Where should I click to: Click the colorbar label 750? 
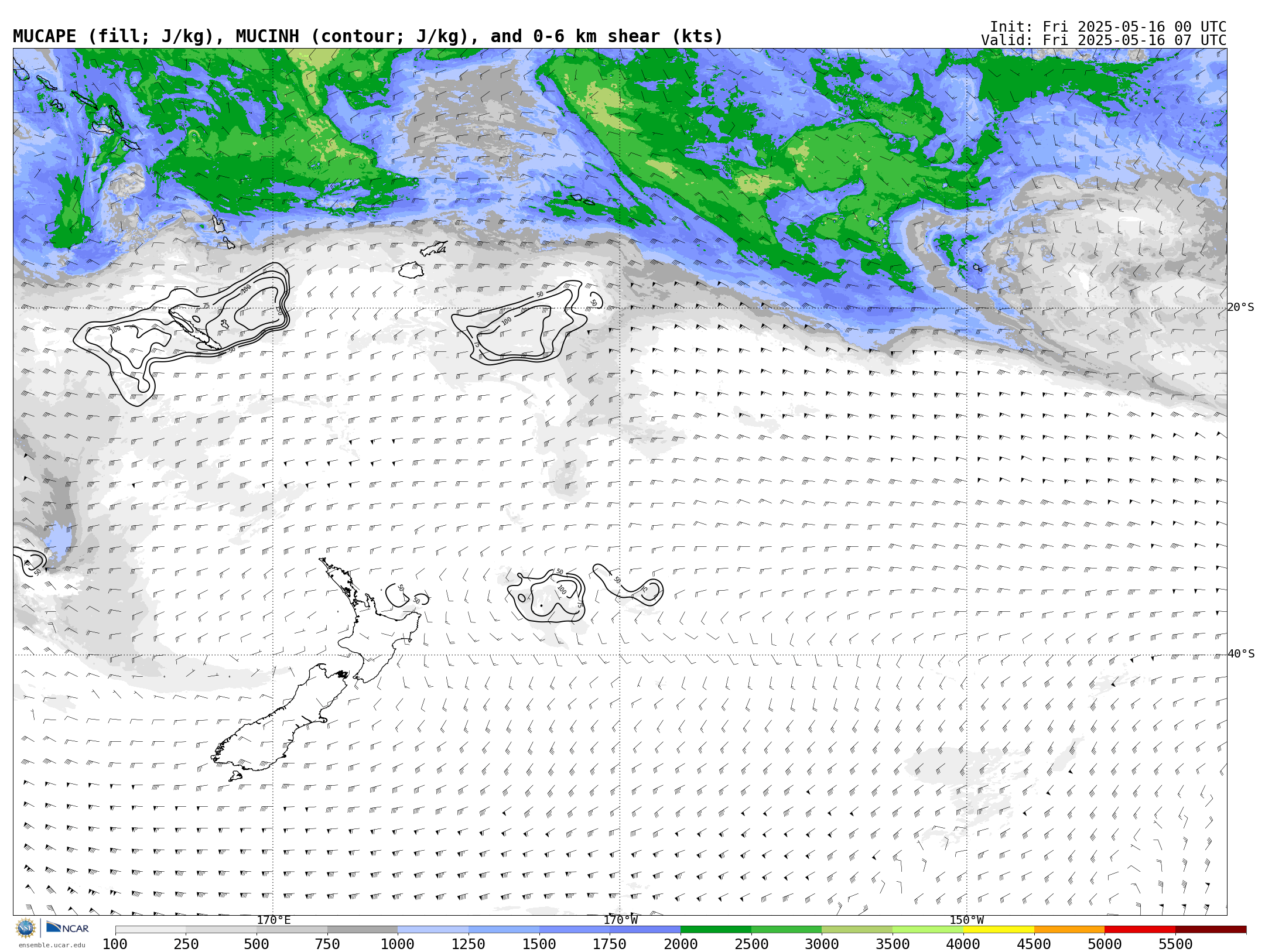click(327, 944)
